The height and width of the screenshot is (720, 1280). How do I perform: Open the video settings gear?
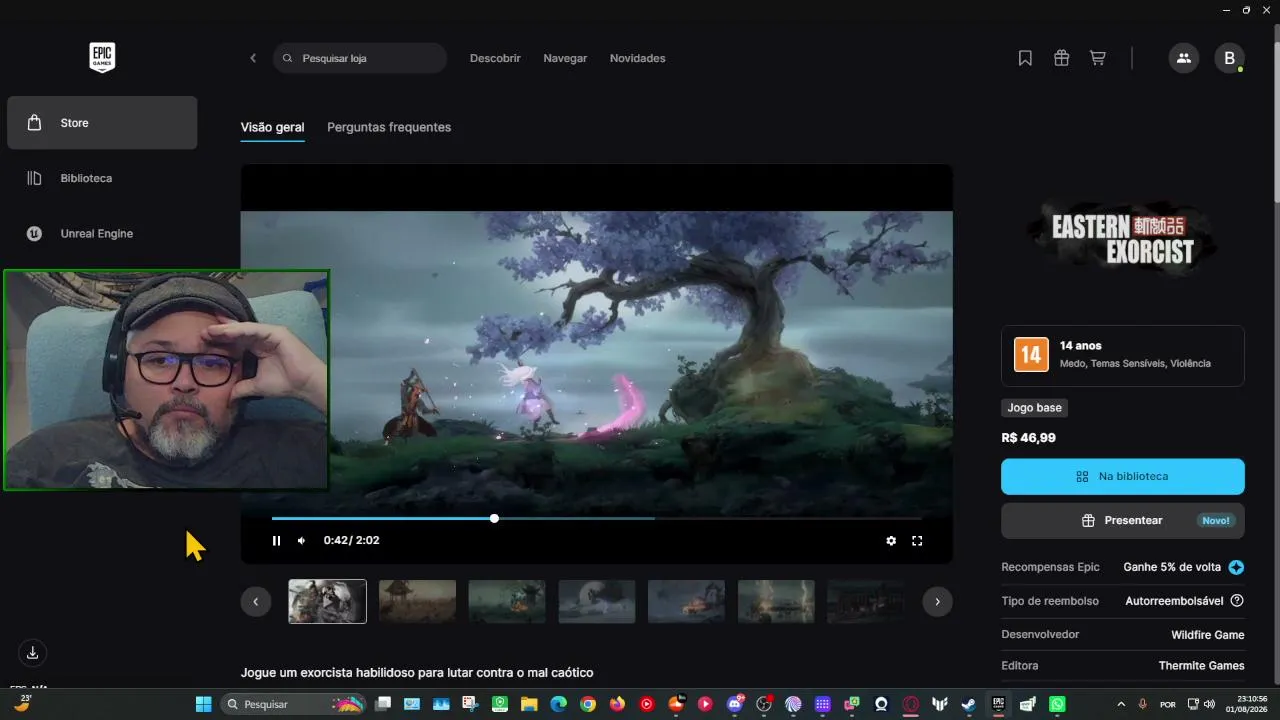coord(891,541)
